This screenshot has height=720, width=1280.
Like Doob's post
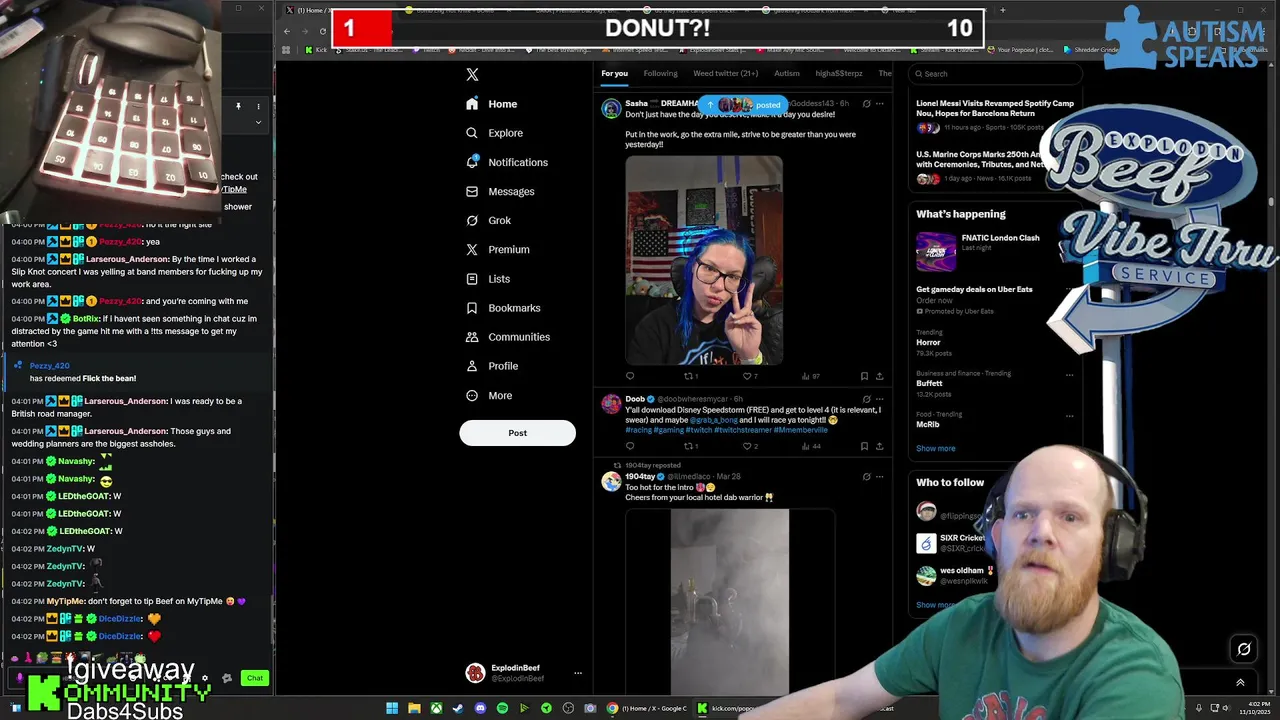(x=749, y=446)
